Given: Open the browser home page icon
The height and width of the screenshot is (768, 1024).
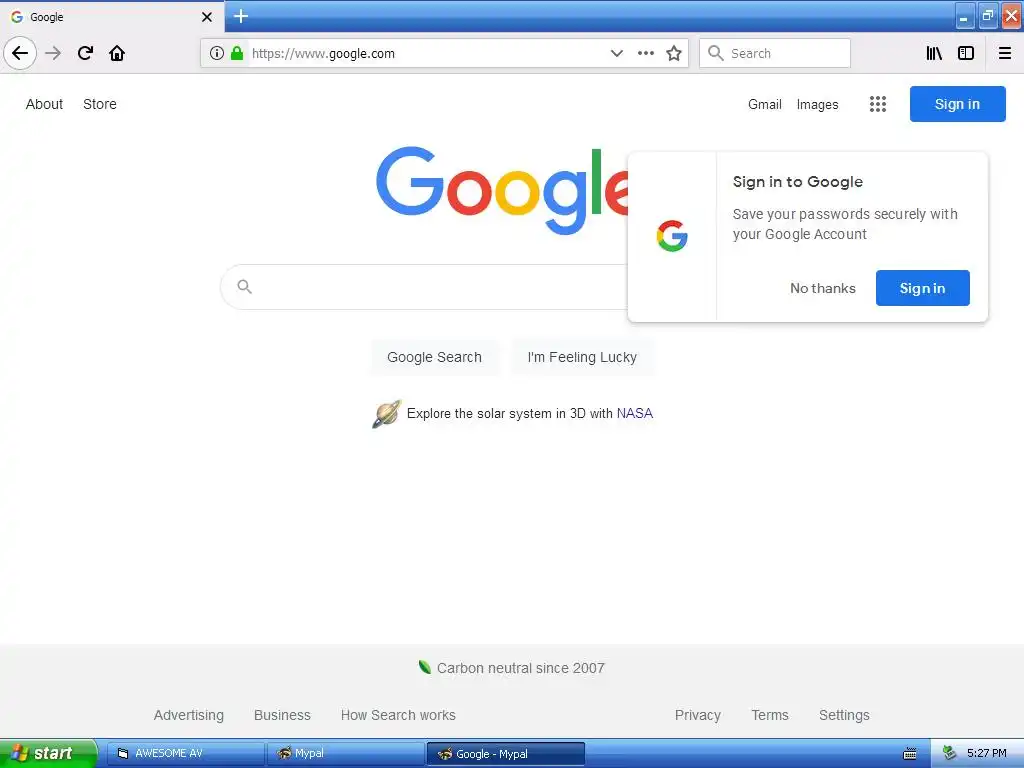Looking at the screenshot, I should (117, 53).
